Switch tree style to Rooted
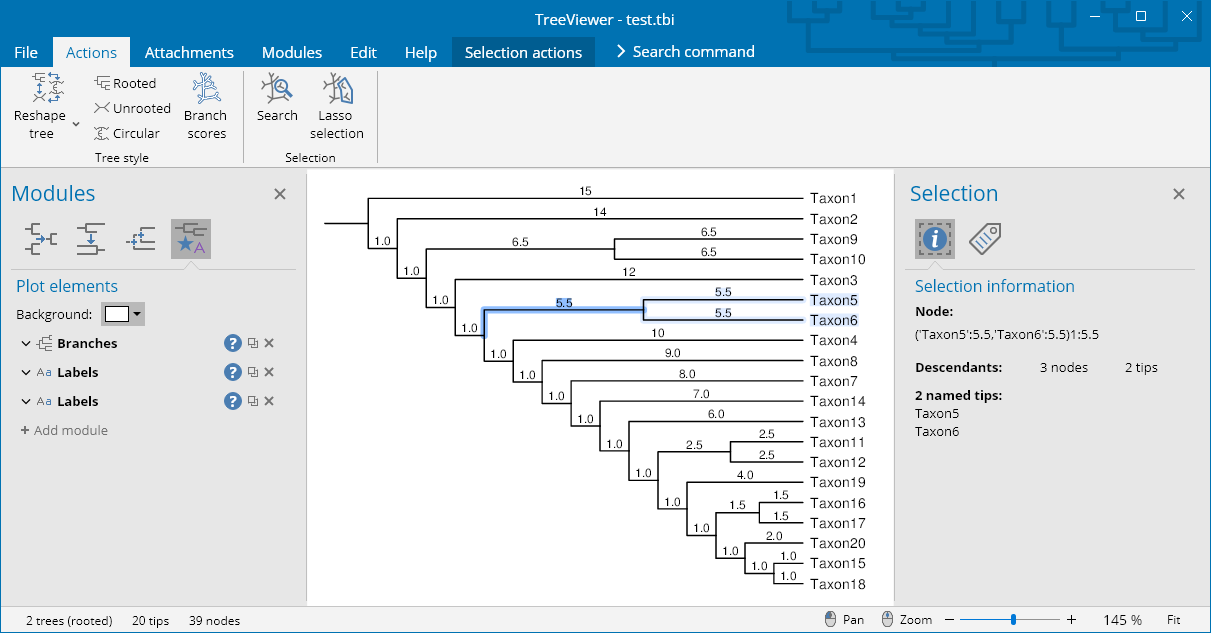 click(125, 83)
